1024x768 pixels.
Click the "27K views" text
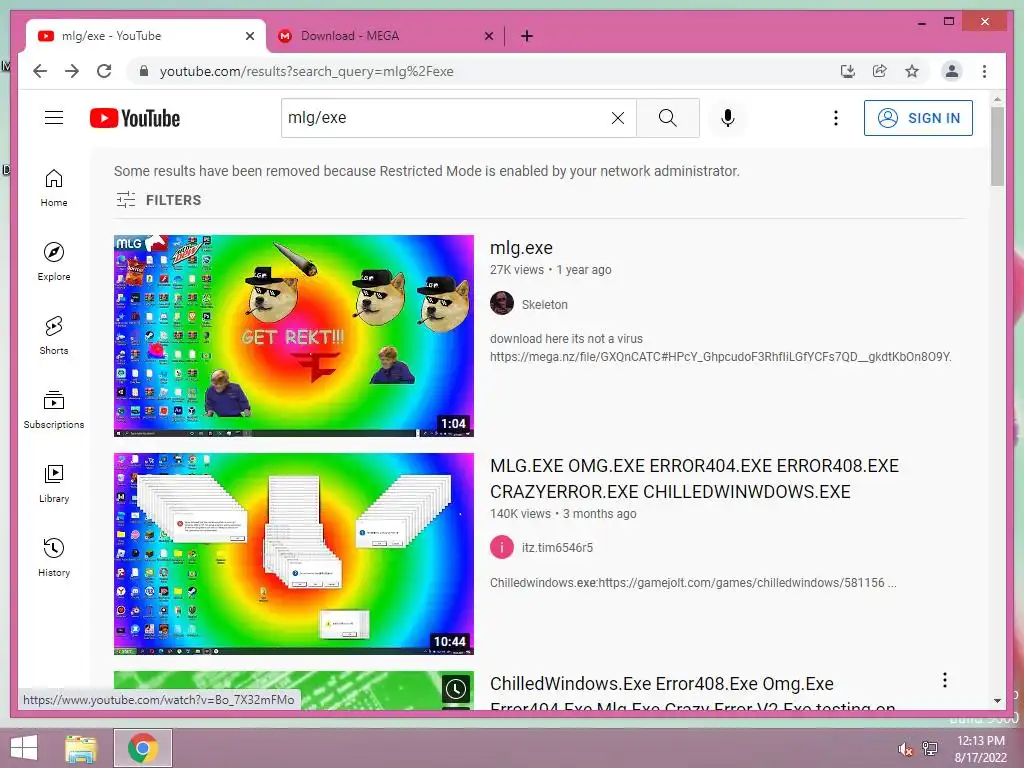tap(517, 269)
